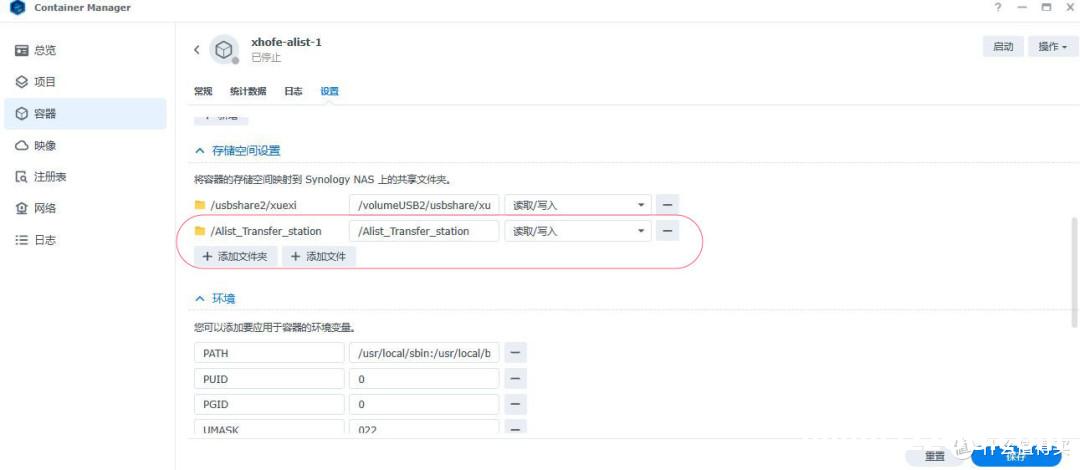Image resolution: width=1080 pixels, height=470 pixels.
Task: Go to the 网络 network sidebar item
Action: pyautogui.click(x=45, y=208)
